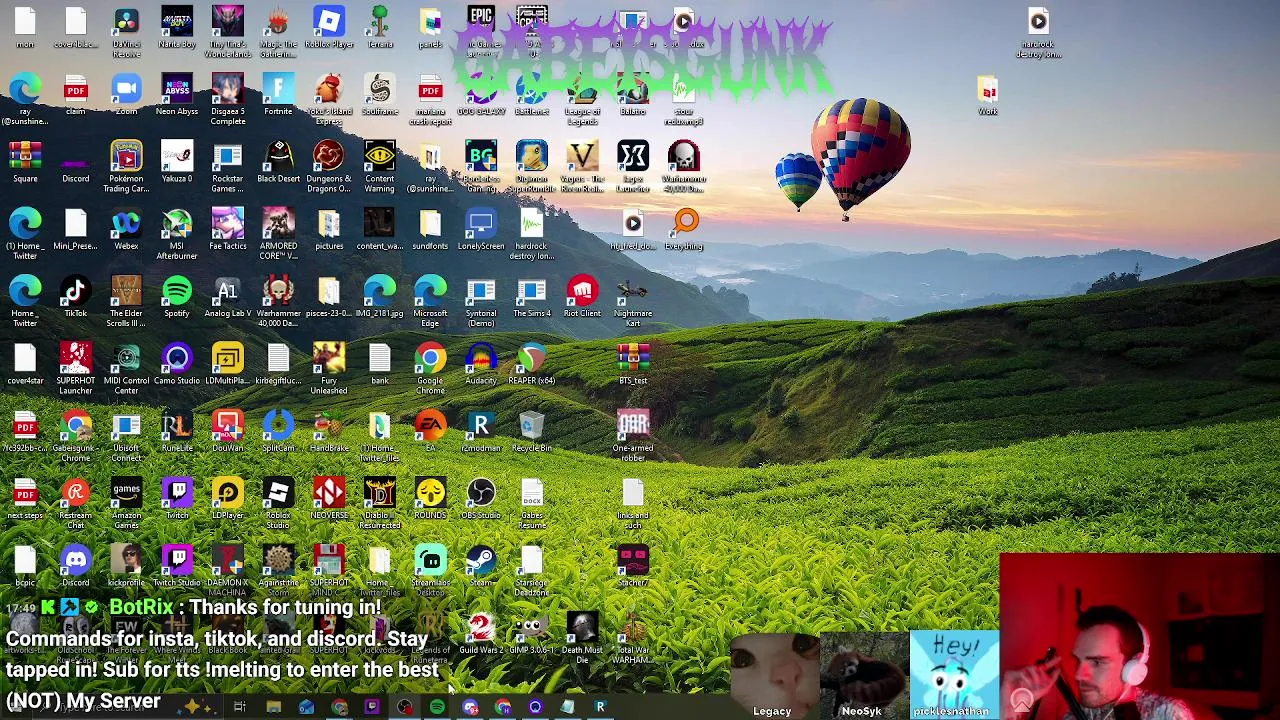Image resolution: width=1280 pixels, height=720 pixels.
Task: Open Spotify in the taskbar
Action: pos(437,707)
